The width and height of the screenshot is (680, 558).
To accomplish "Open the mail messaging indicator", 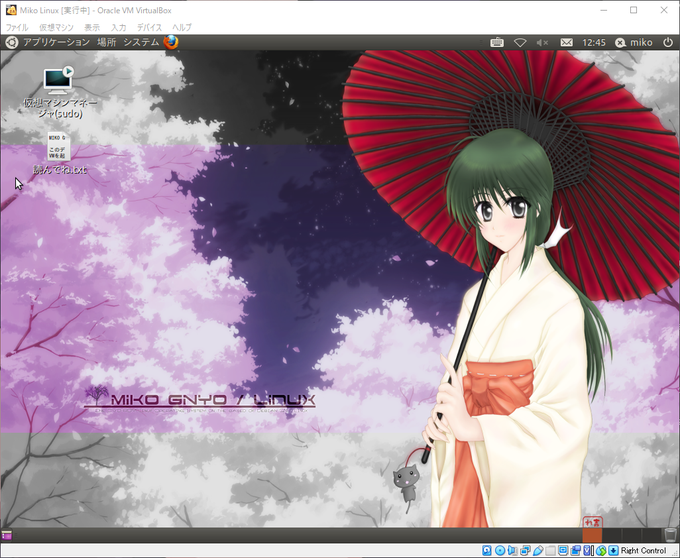I will (x=566, y=42).
